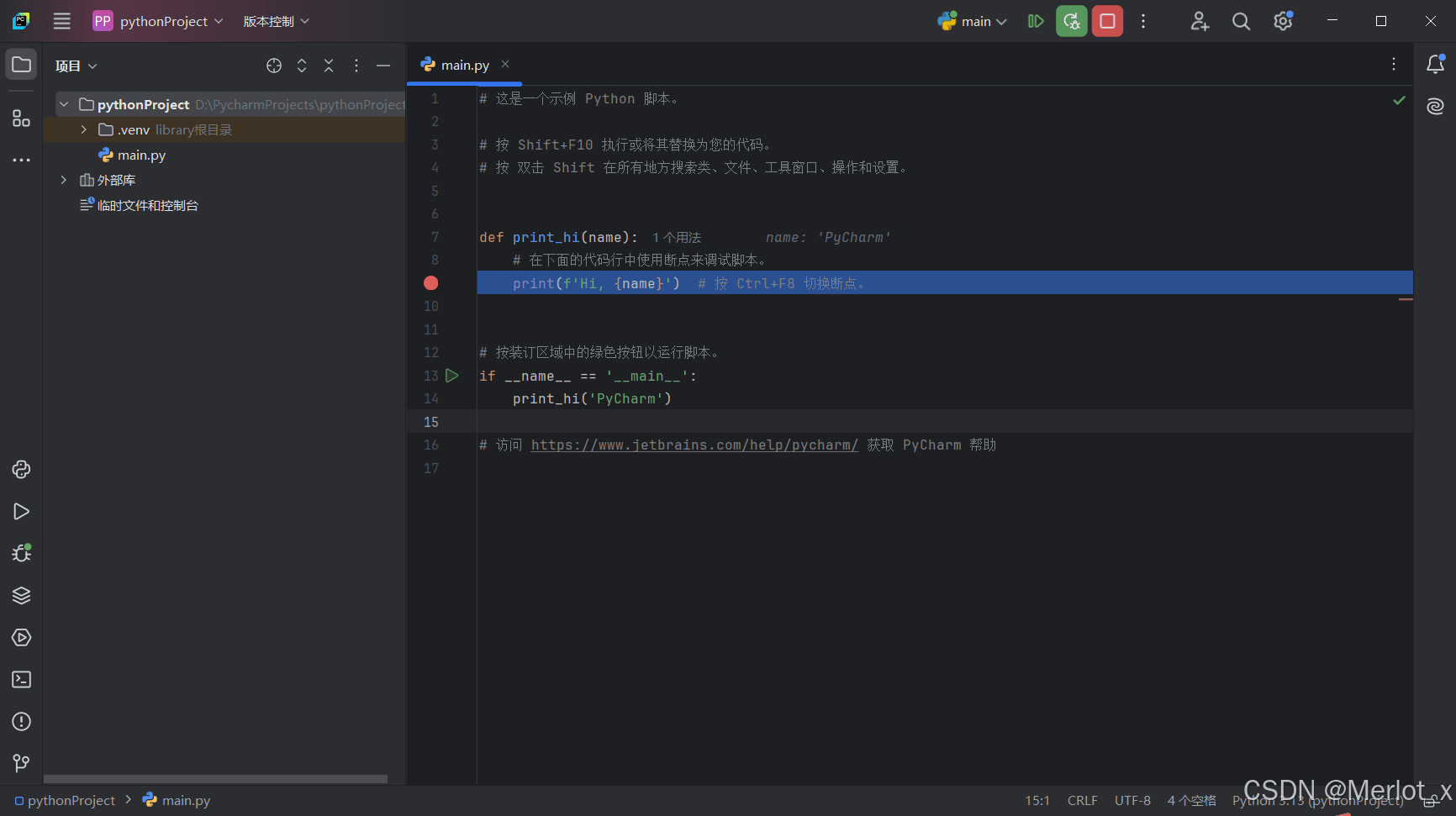The image size is (1456, 816).
Task: Expand the .venv folder
Action: pyautogui.click(x=83, y=129)
